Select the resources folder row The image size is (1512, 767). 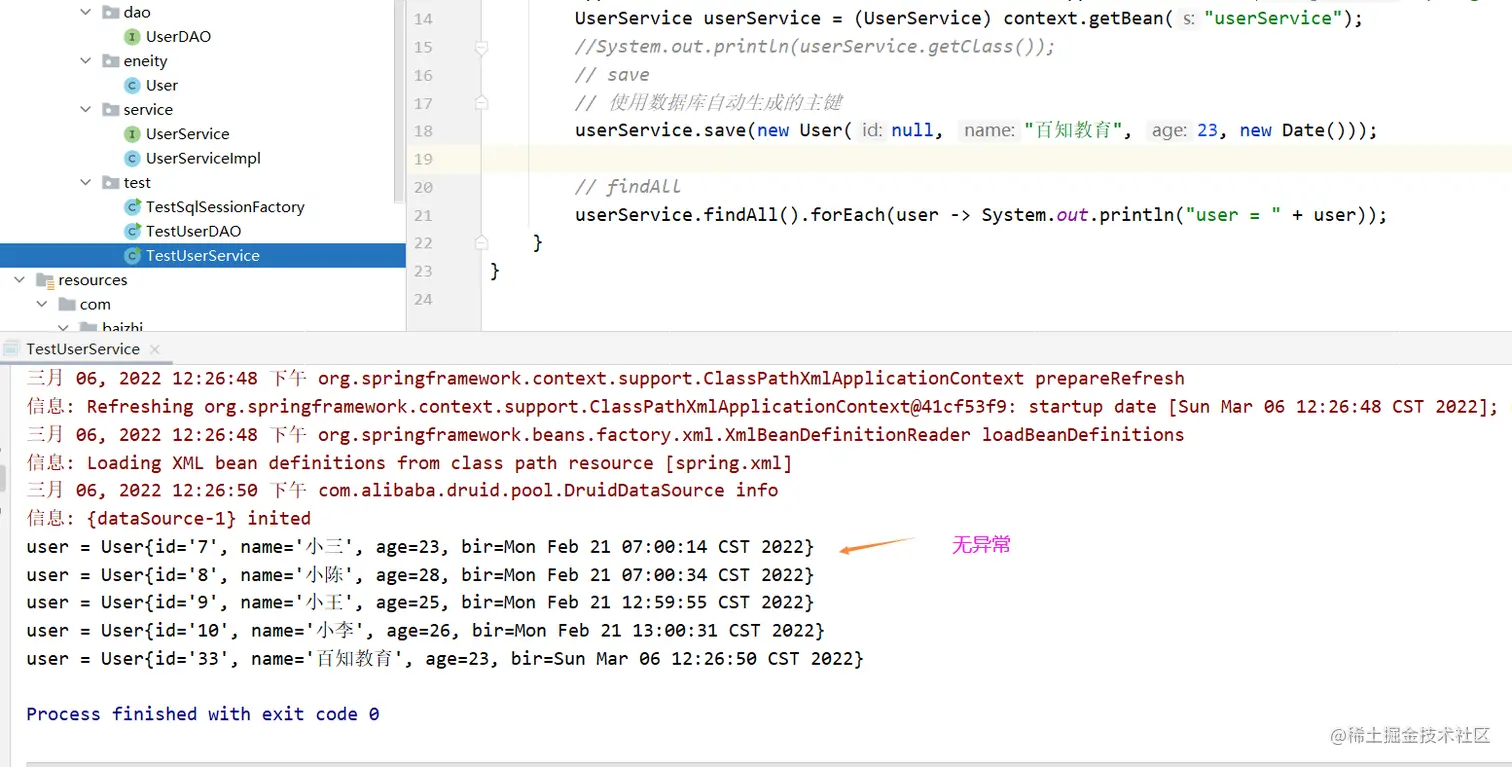[x=202, y=280]
